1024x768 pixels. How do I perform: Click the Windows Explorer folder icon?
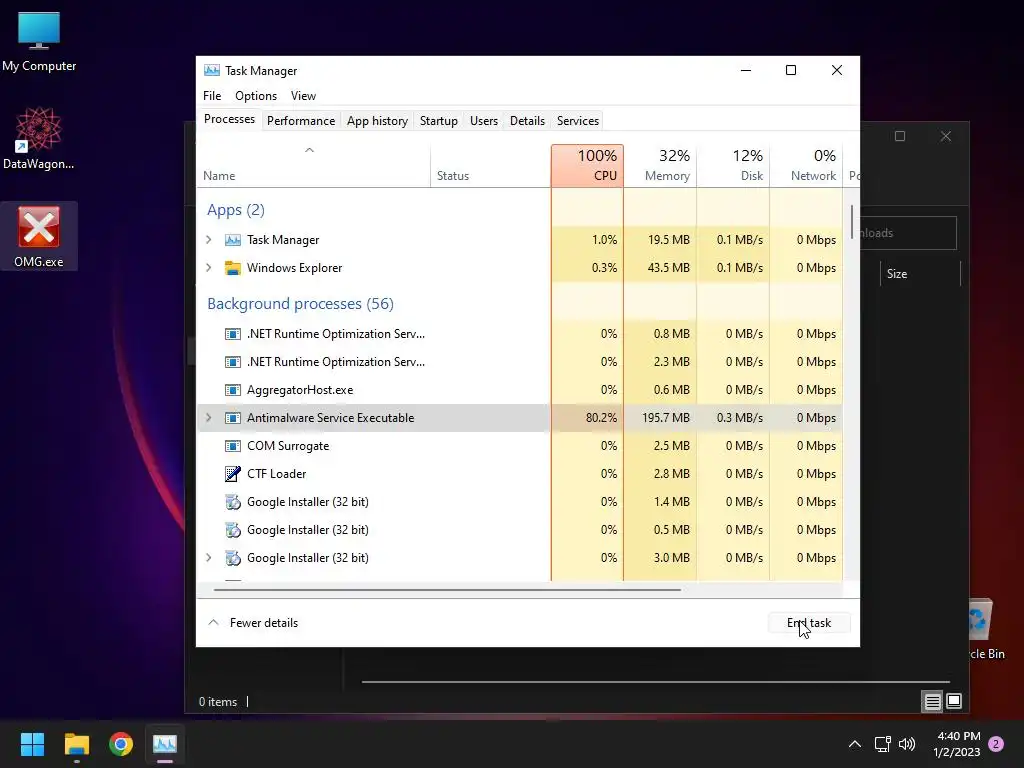(232, 268)
